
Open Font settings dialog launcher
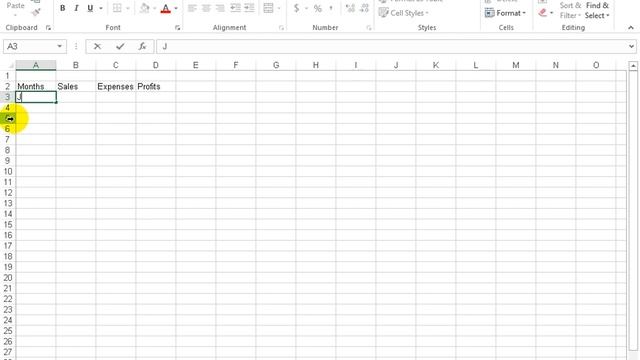[178, 28]
